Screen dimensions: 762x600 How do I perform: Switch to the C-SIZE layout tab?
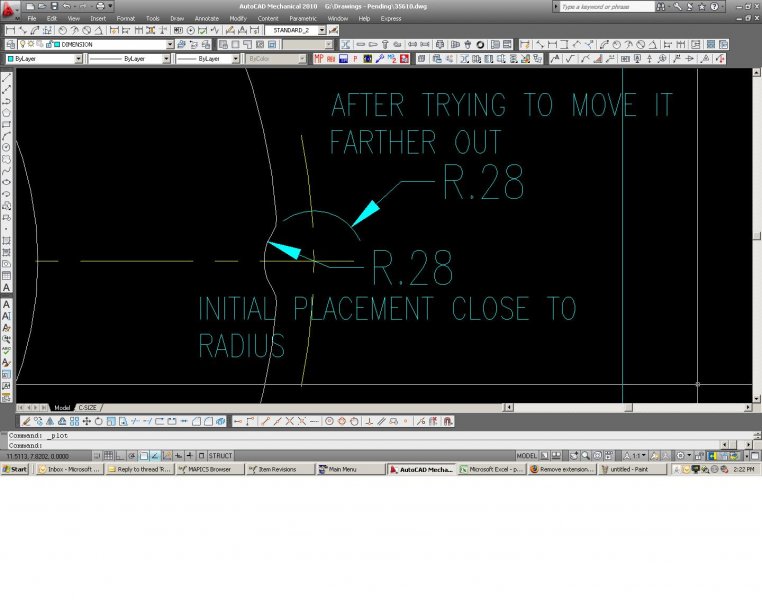87,408
